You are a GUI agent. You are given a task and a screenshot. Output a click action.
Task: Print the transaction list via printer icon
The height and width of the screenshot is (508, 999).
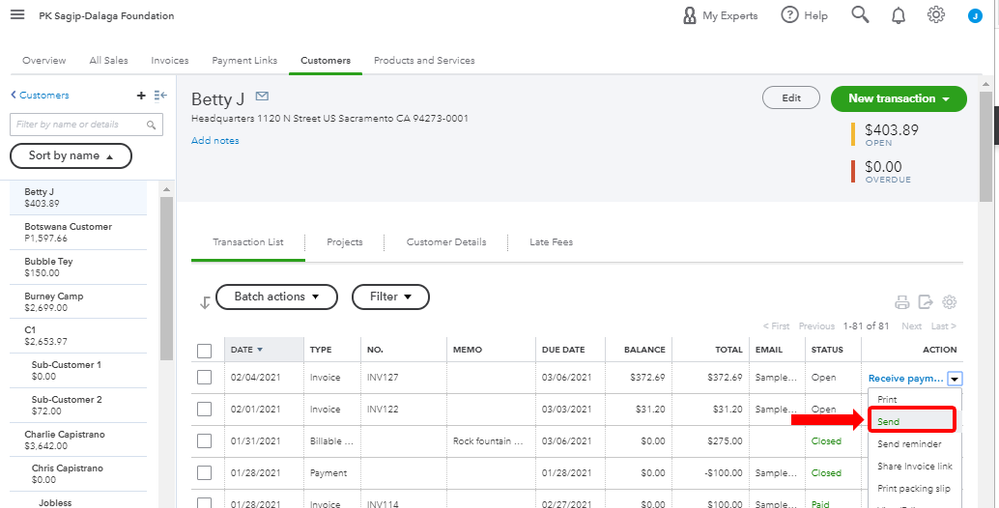point(902,302)
